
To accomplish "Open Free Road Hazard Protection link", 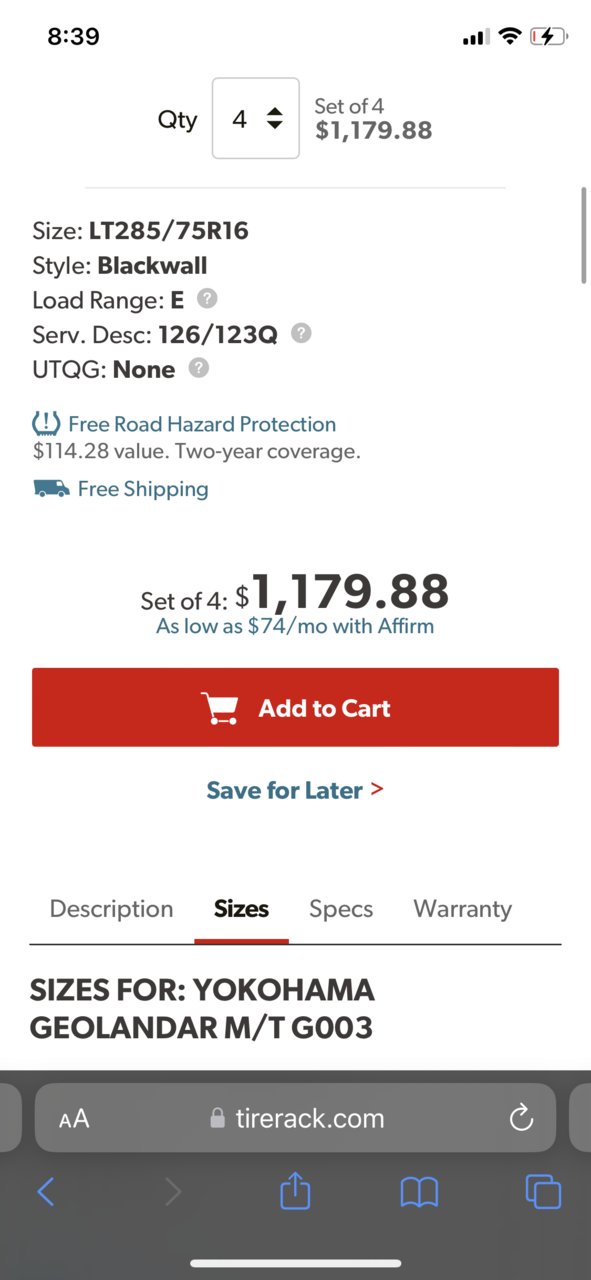I will click(x=202, y=424).
